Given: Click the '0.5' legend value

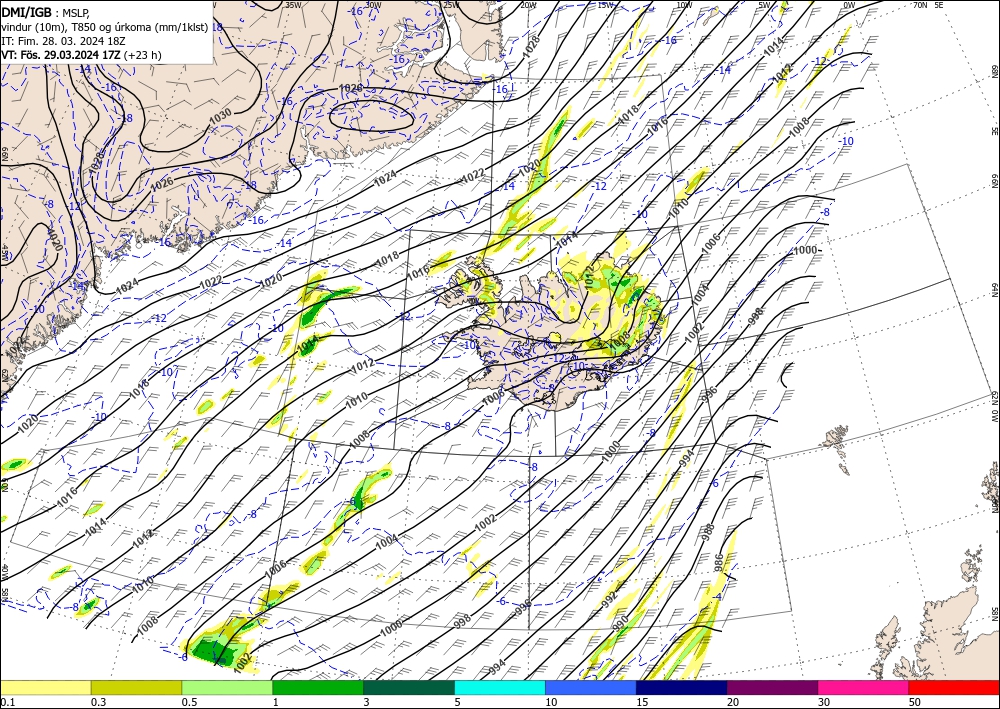Looking at the screenshot, I should tap(189, 702).
